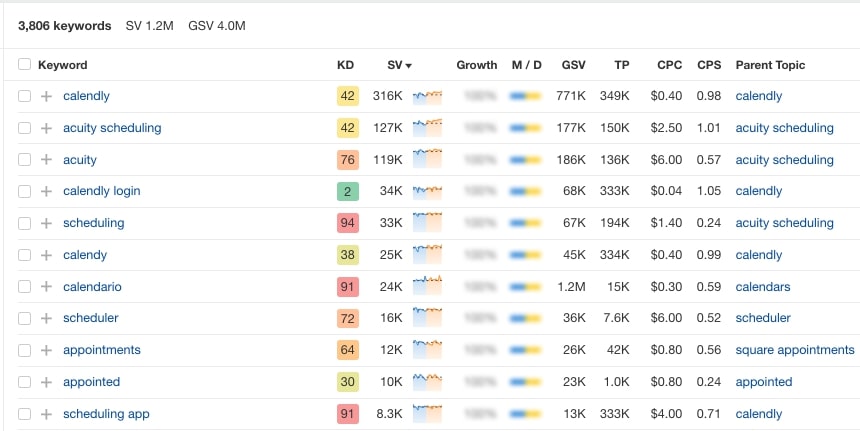View the trend sparkline for calendly login
The width and height of the screenshot is (860, 431).
coord(427,191)
